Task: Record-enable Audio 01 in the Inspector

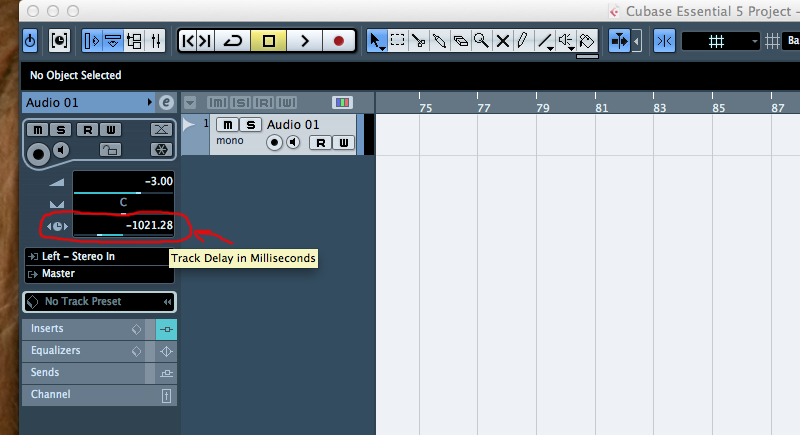Action: click(38, 153)
